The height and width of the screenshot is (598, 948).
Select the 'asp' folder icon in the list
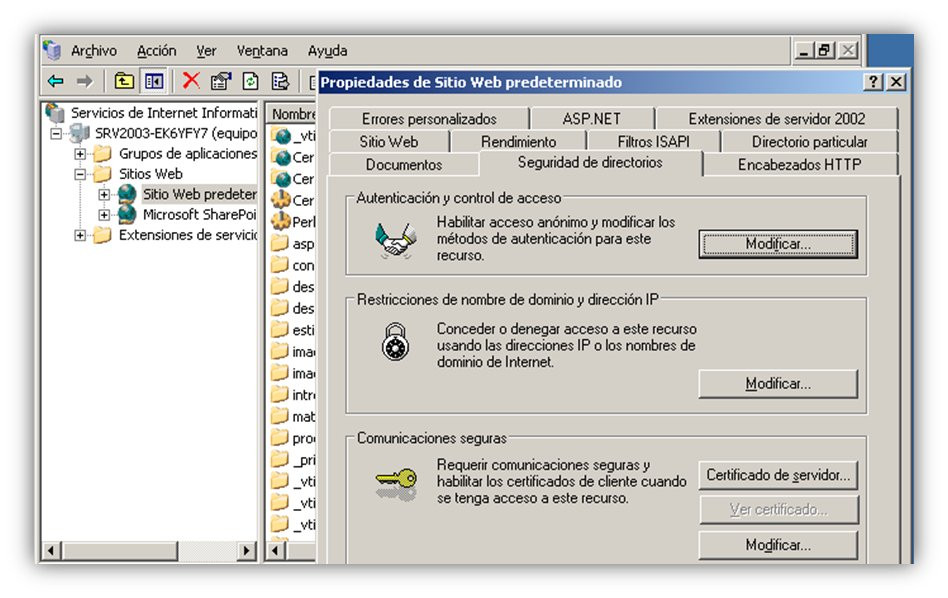pos(280,243)
